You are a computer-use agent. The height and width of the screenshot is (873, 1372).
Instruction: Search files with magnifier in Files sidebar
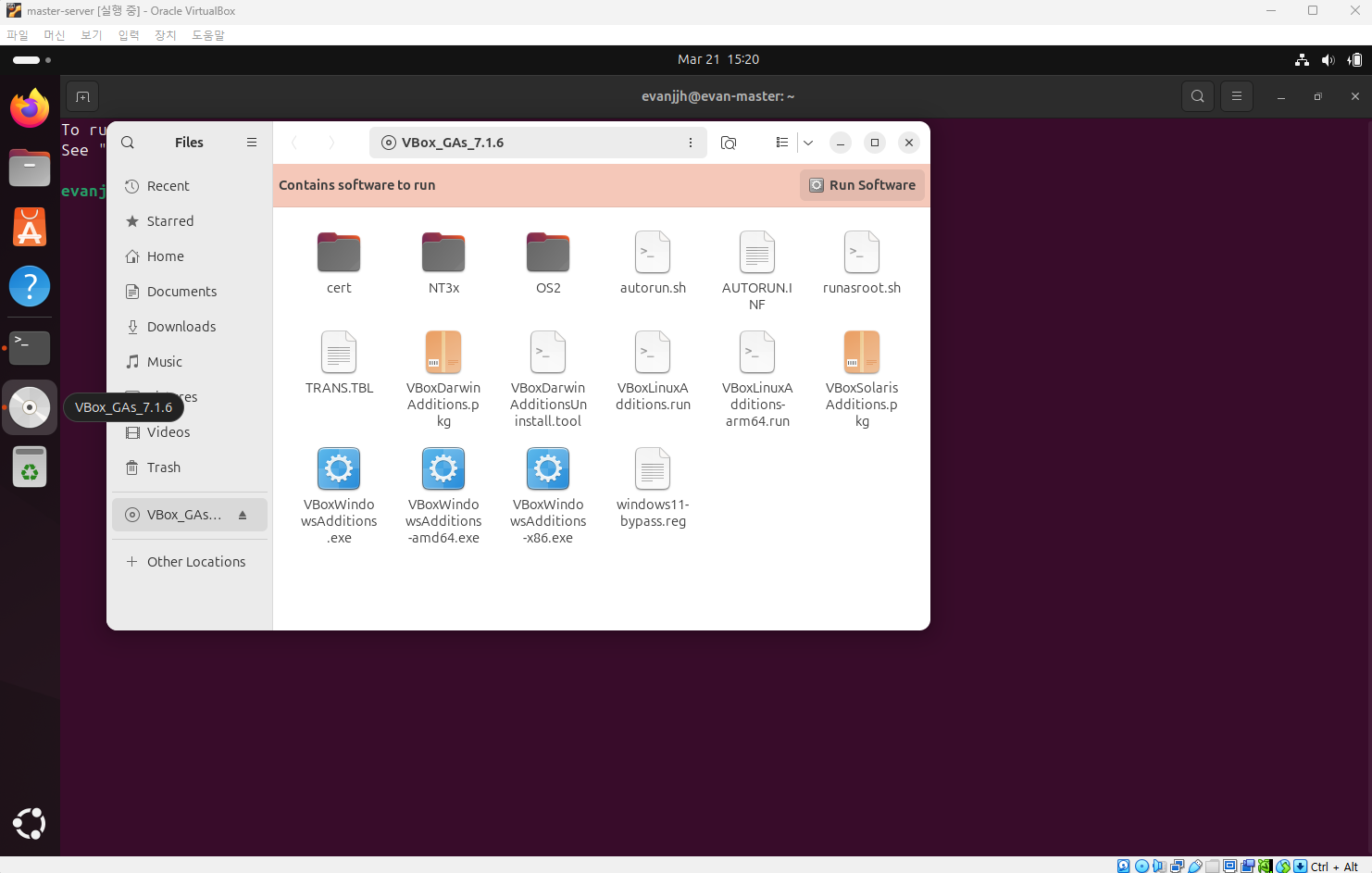128,143
